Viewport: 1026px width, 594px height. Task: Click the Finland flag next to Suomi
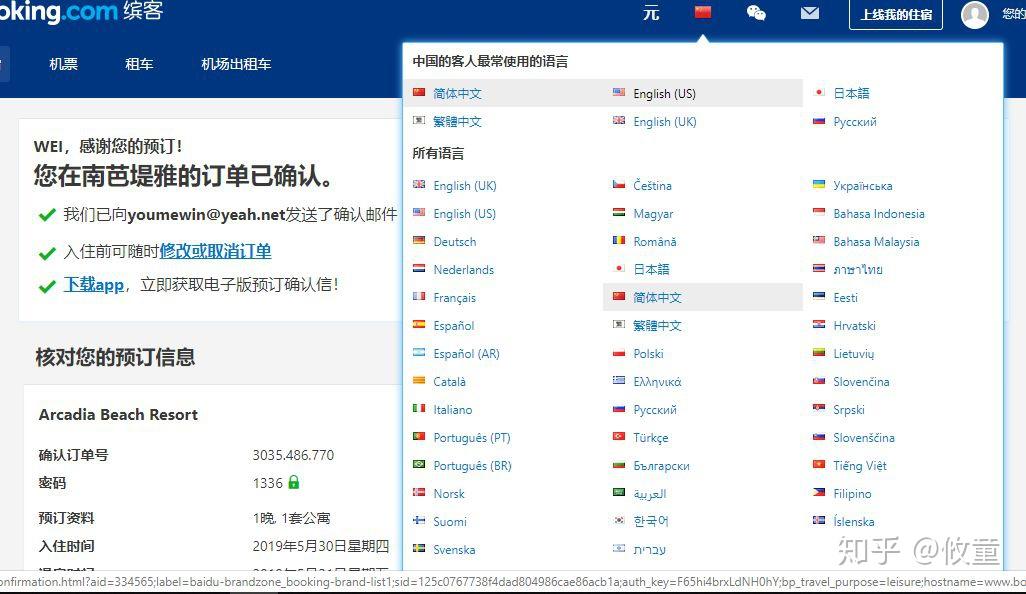pyautogui.click(x=419, y=521)
